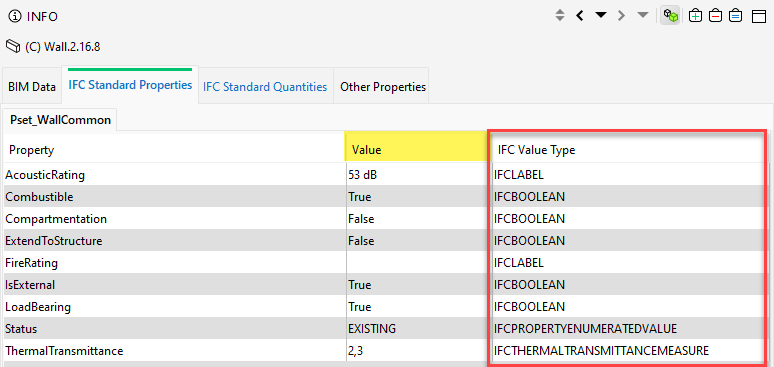This screenshot has height=367, width=774.
Task: Click the INFO panel info icon
Action: coord(15,17)
